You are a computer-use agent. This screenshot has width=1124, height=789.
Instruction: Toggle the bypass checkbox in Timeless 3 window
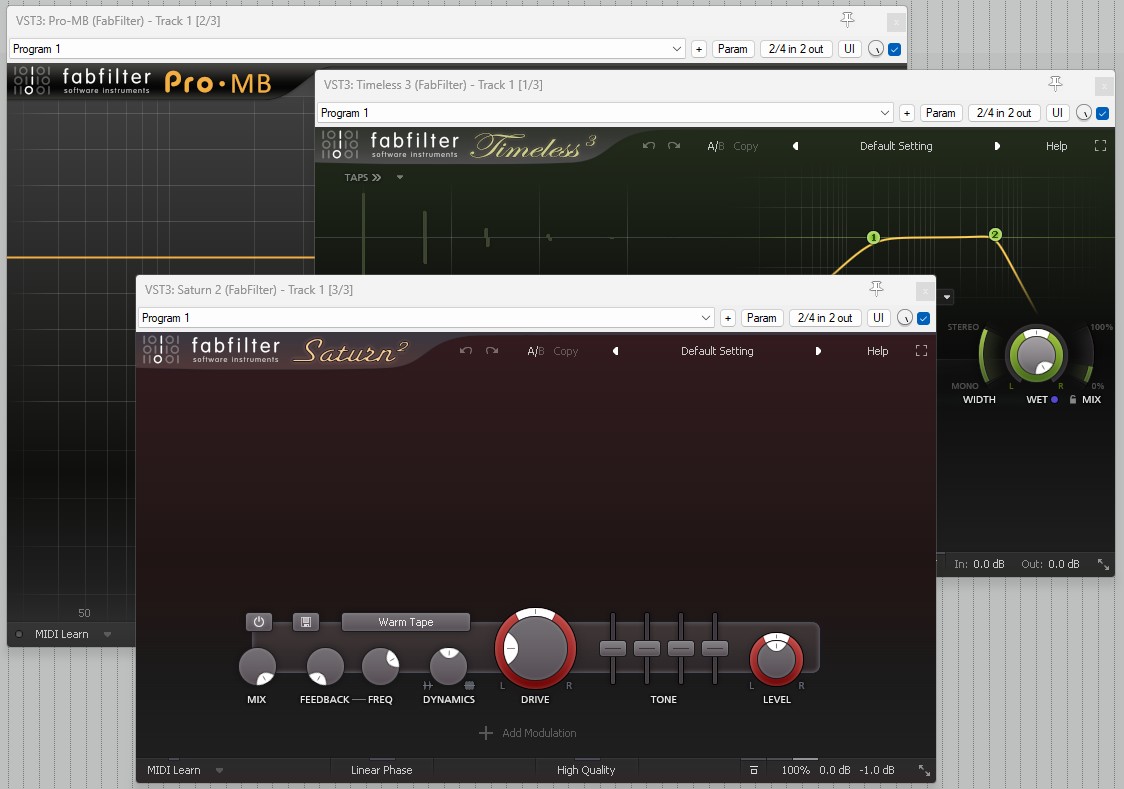coord(1102,113)
